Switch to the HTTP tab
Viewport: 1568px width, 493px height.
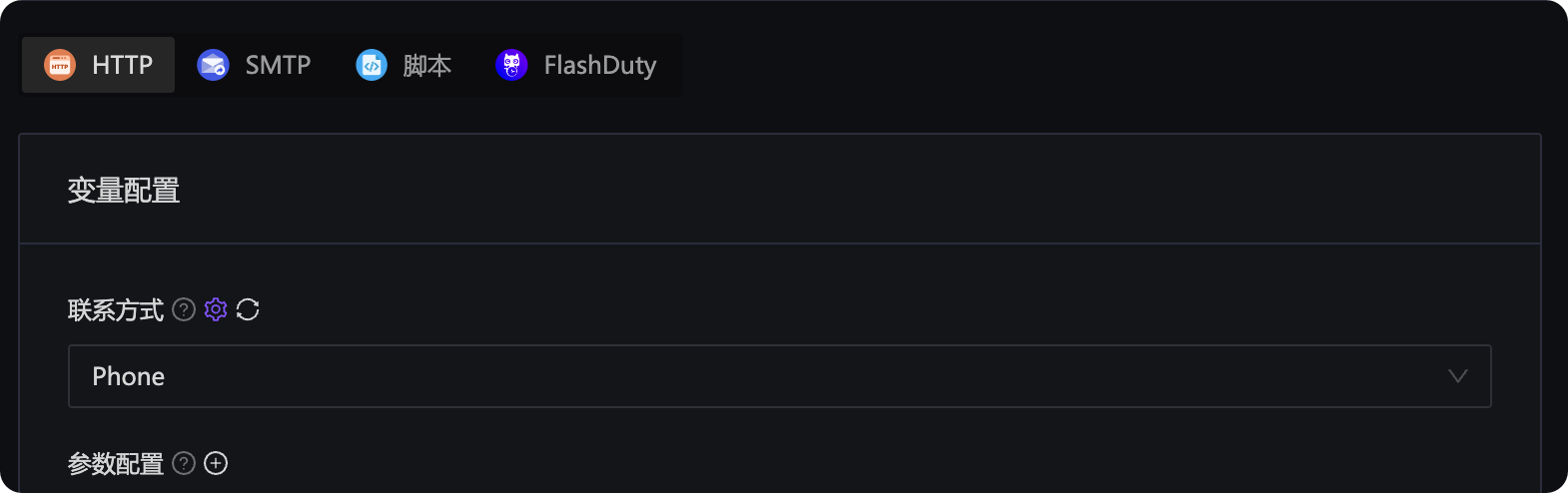121,65
